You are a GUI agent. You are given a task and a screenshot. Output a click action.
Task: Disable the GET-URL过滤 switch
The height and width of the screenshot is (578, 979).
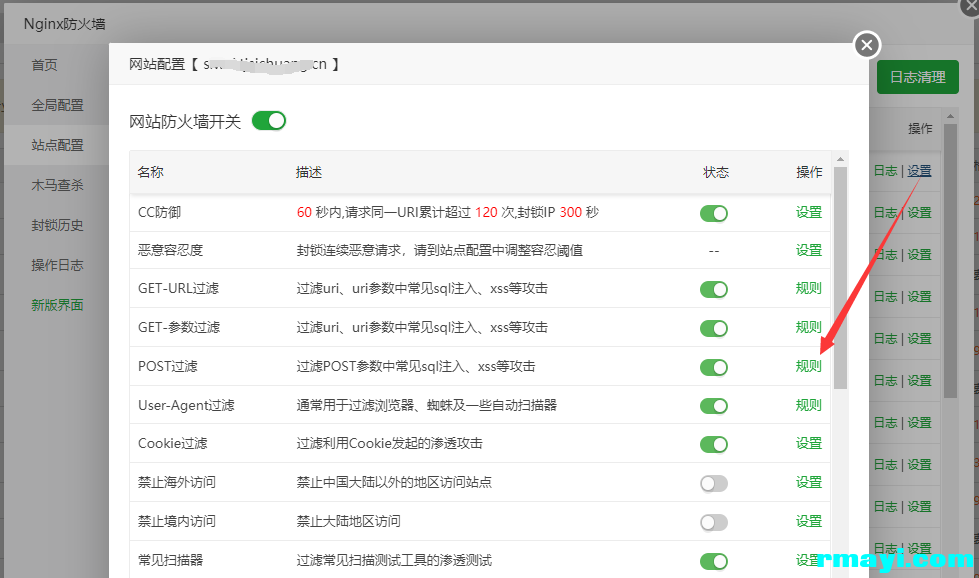pos(714,290)
